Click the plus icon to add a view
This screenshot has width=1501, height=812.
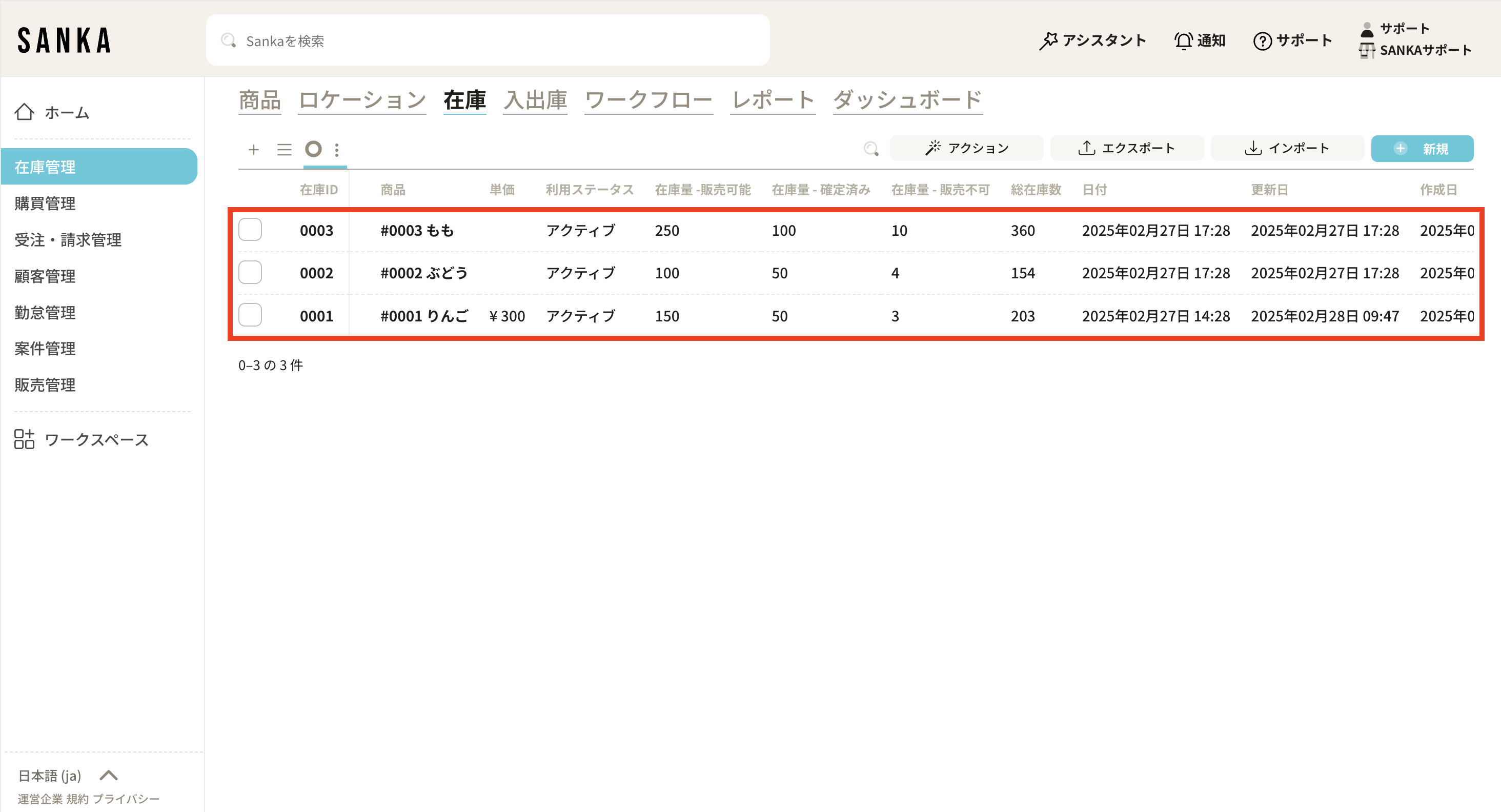[x=253, y=150]
